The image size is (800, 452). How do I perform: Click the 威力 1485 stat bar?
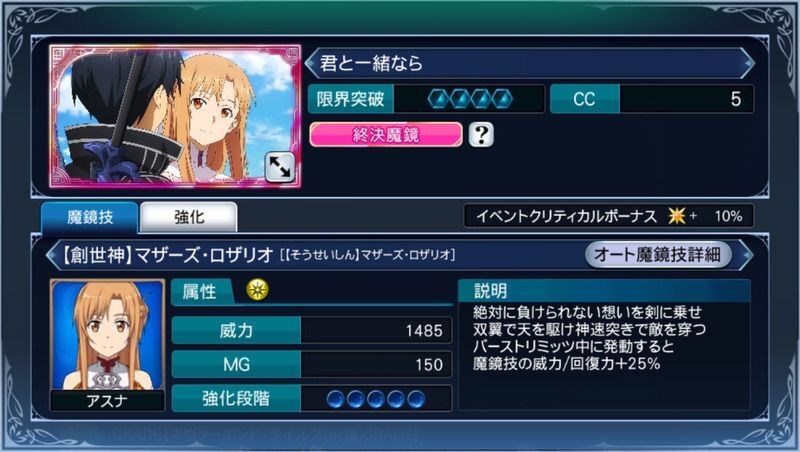coord(312,331)
